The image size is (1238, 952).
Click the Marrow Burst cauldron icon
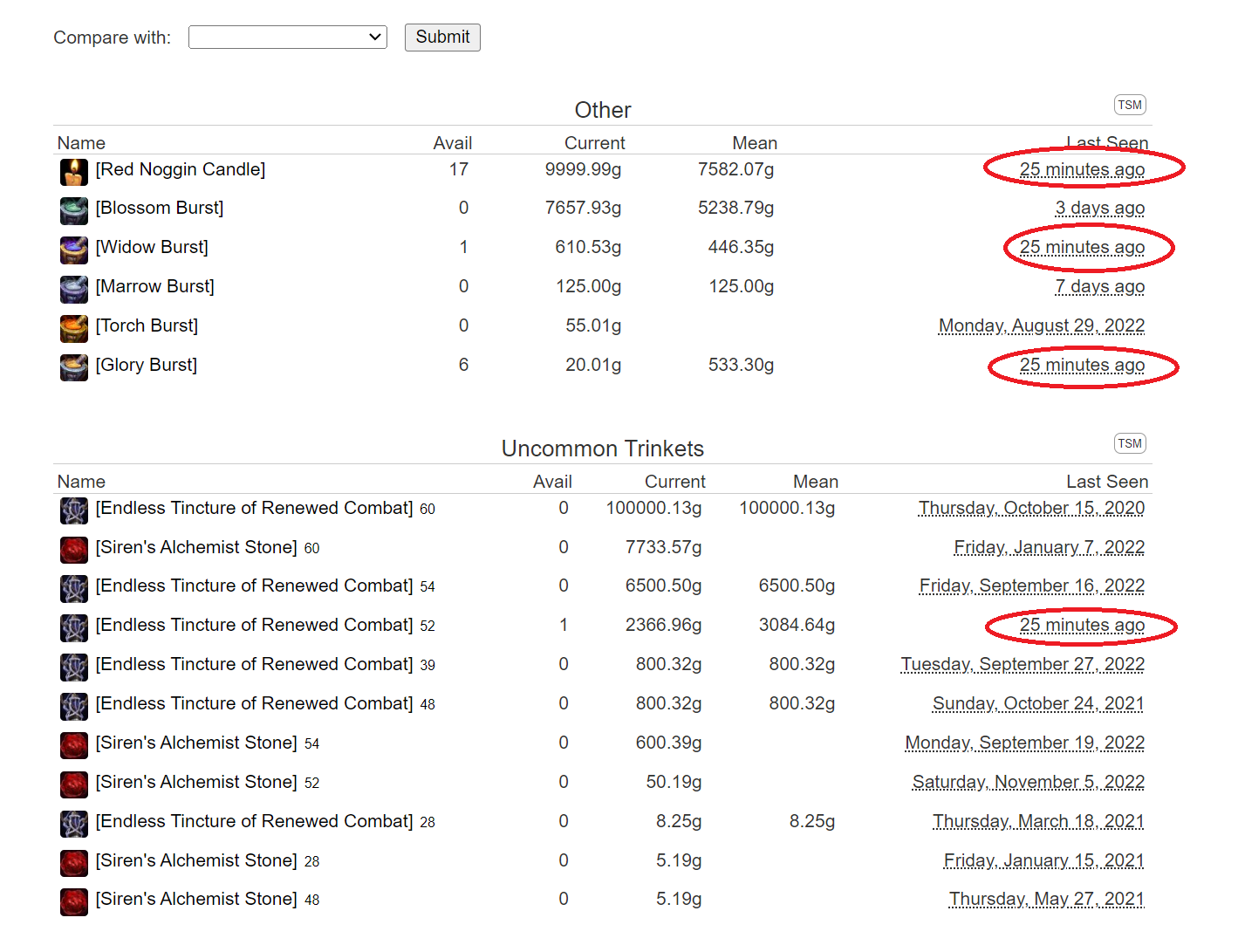pyautogui.click(x=73, y=289)
